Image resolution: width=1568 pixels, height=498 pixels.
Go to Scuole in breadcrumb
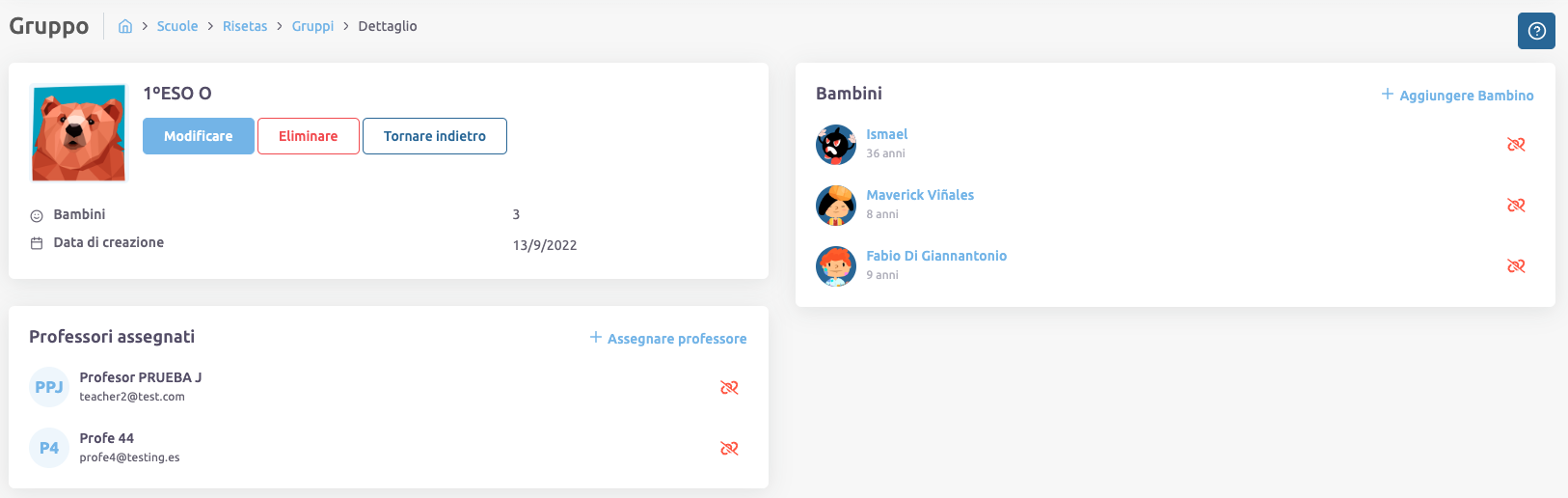(177, 26)
